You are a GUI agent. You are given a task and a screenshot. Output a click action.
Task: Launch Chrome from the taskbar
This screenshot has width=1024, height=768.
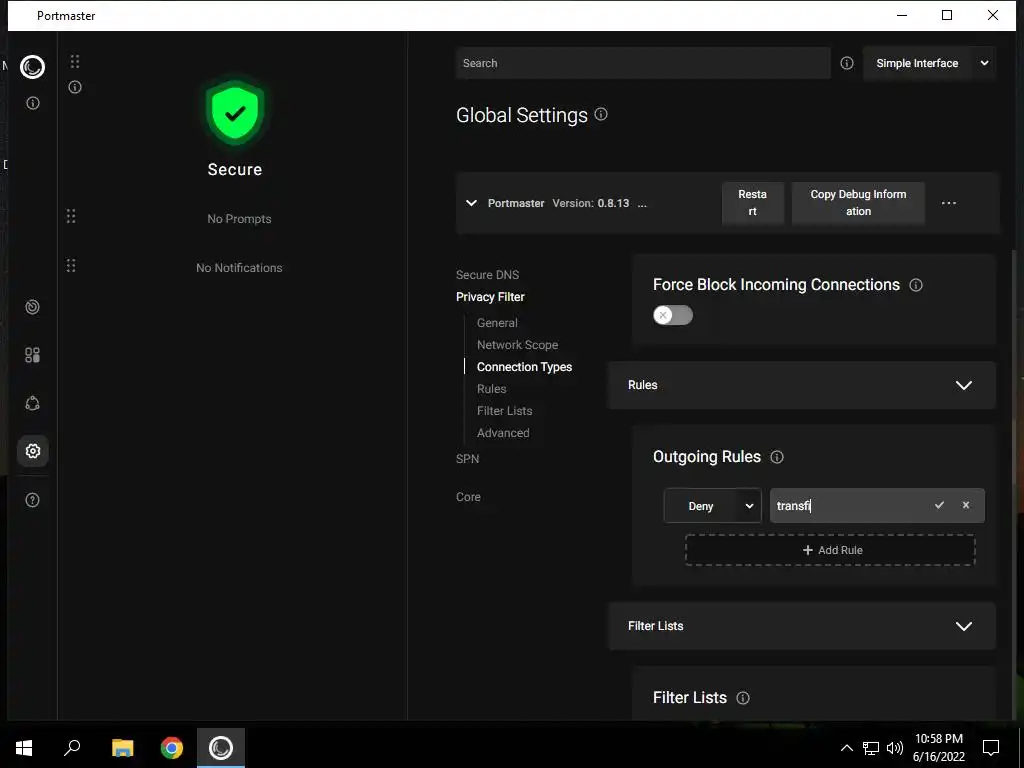[x=172, y=748]
